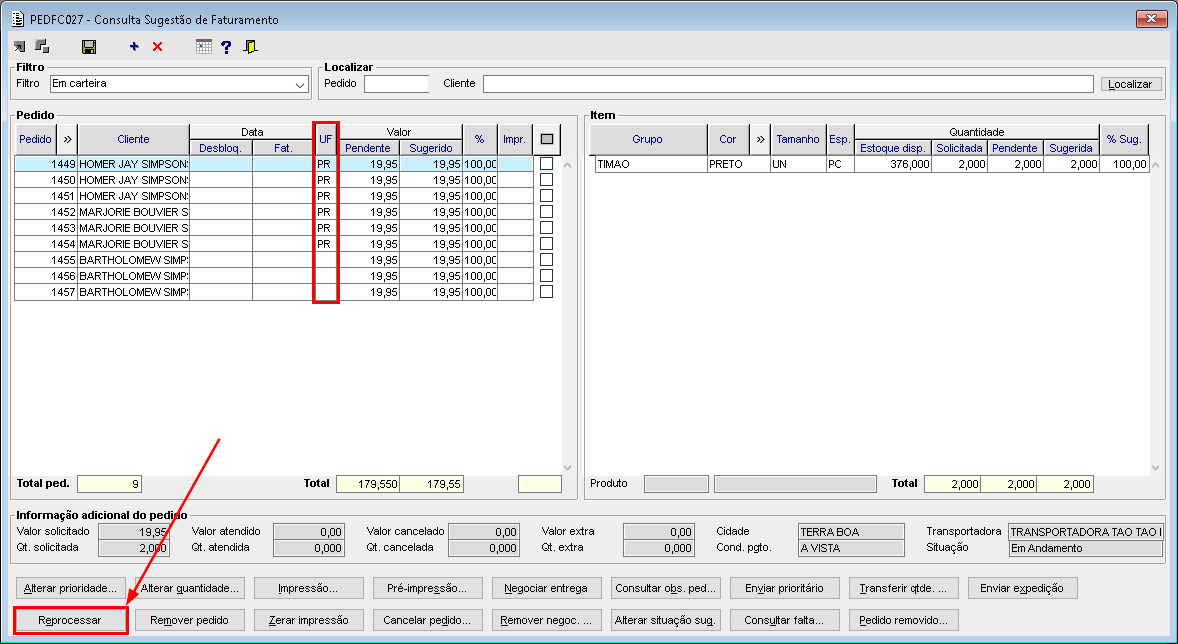Click the % Sug. column header
Viewport: 1178px width, 644px height.
click(x=1124, y=139)
